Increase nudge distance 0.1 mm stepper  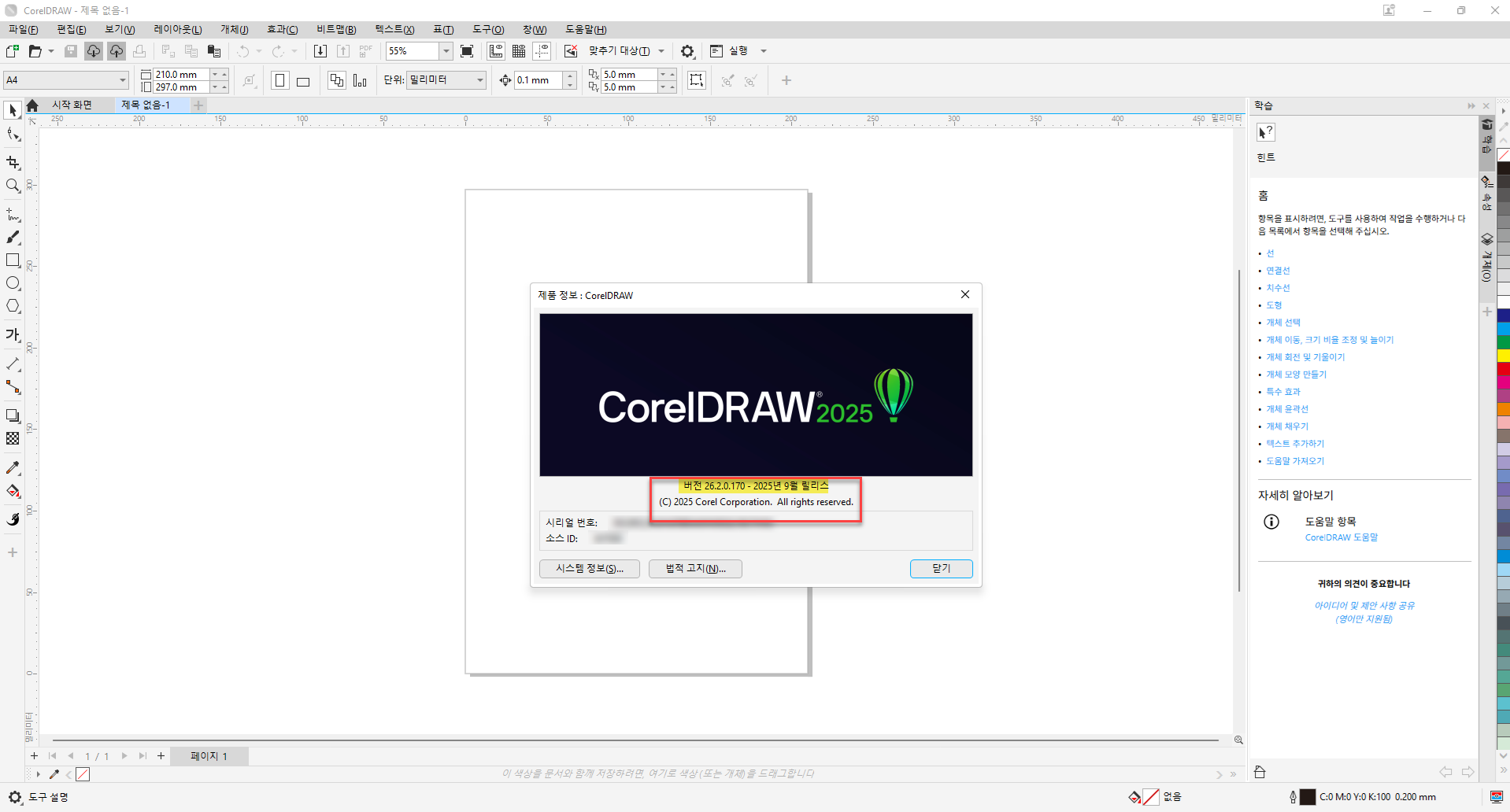click(x=570, y=76)
